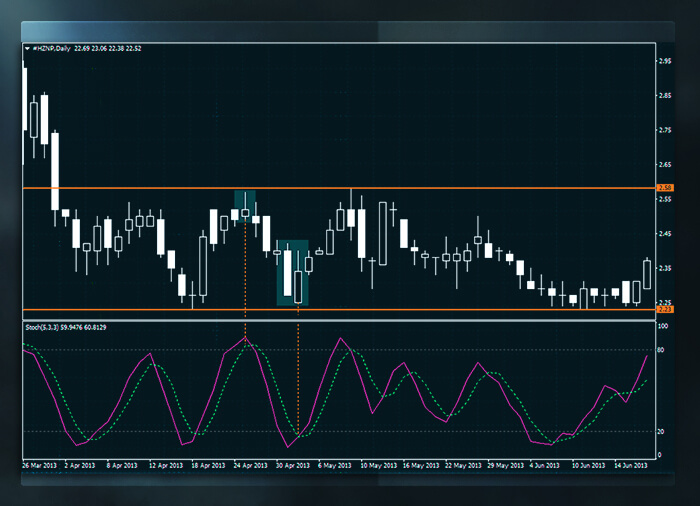Image resolution: width=700 pixels, height=506 pixels.
Task: Click the 26 Mar 2013 date label
Action: tap(40, 465)
